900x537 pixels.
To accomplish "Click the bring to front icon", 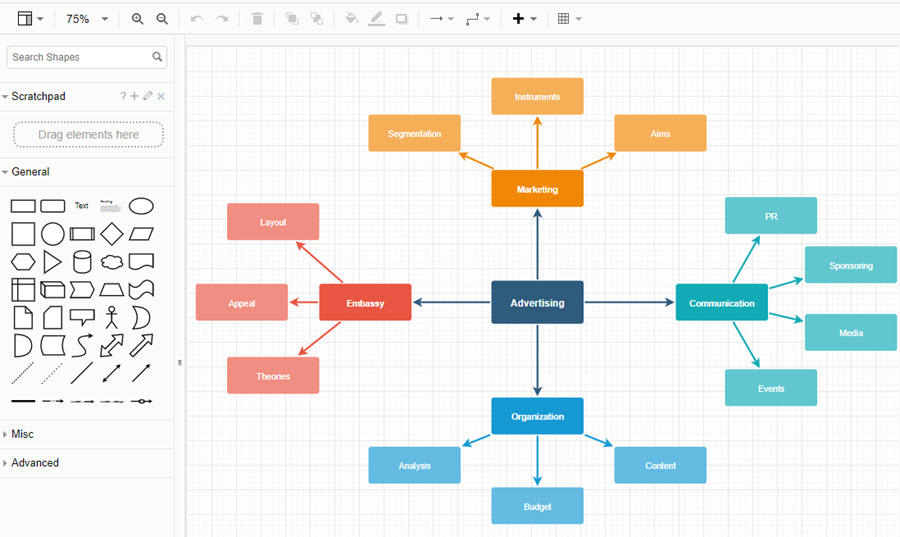I will point(292,19).
